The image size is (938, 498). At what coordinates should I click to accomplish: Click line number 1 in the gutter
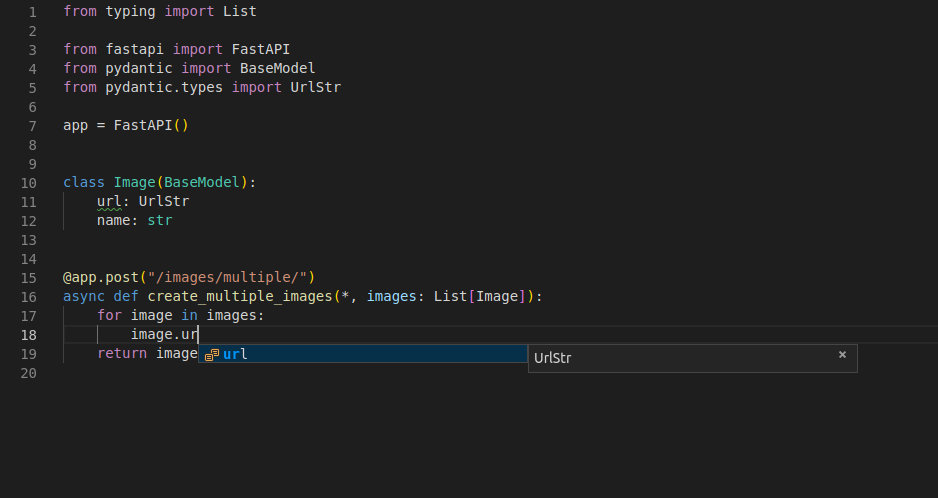coord(32,12)
